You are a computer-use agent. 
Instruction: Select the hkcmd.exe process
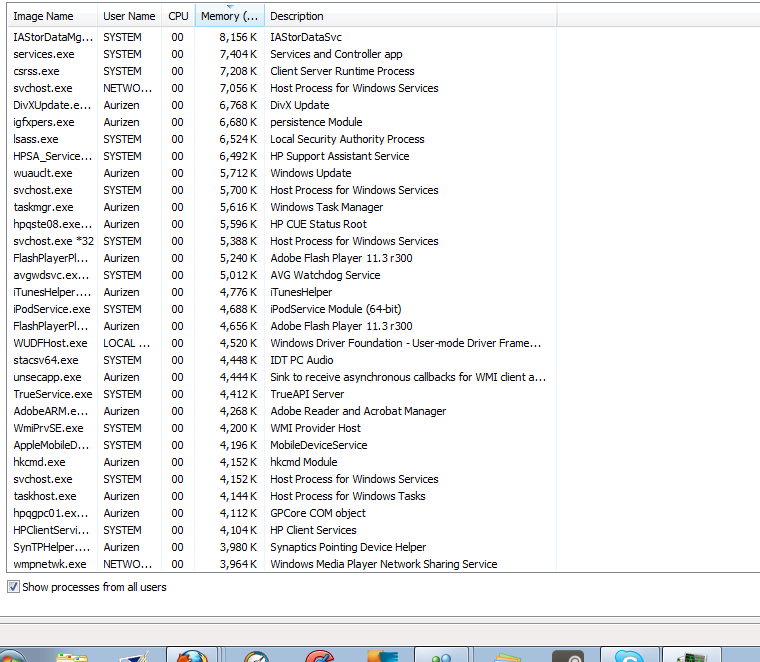[x=282, y=462]
